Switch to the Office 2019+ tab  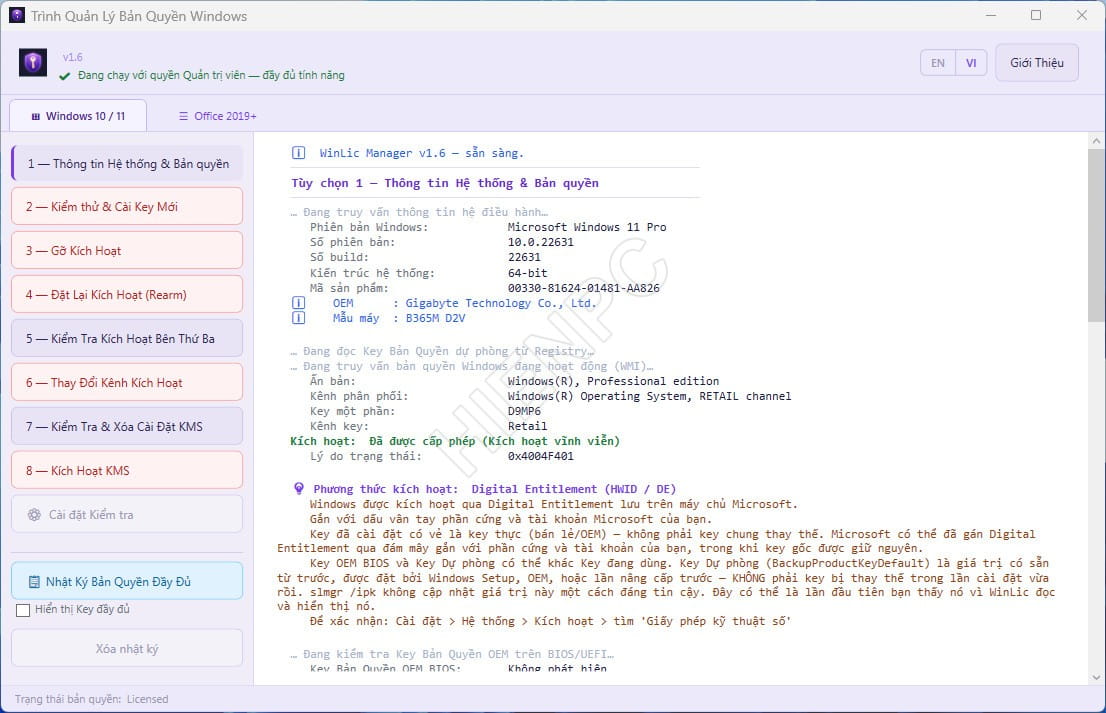217,116
